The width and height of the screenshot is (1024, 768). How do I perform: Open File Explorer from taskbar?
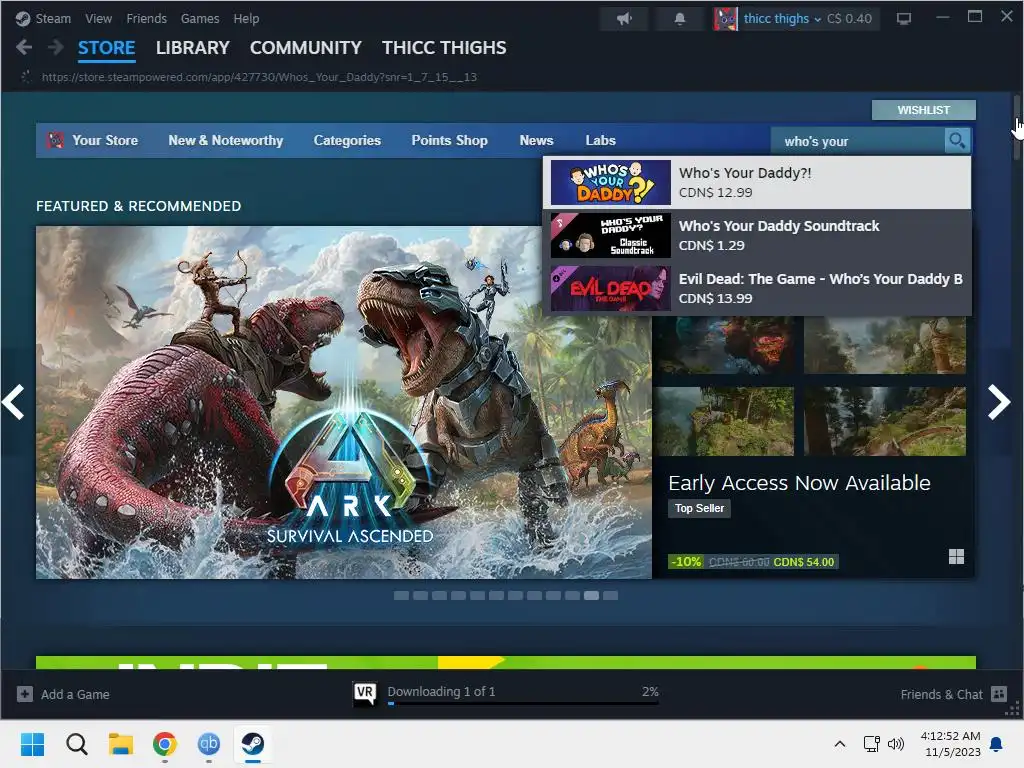point(121,744)
